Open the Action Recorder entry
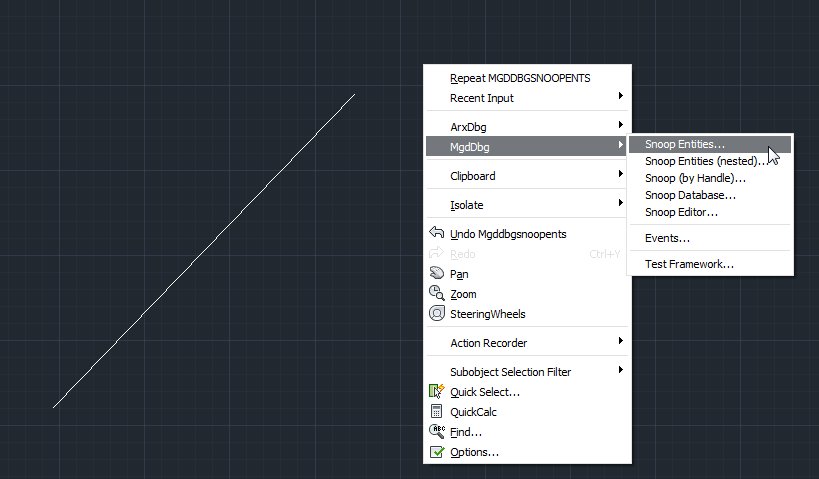 click(527, 343)
